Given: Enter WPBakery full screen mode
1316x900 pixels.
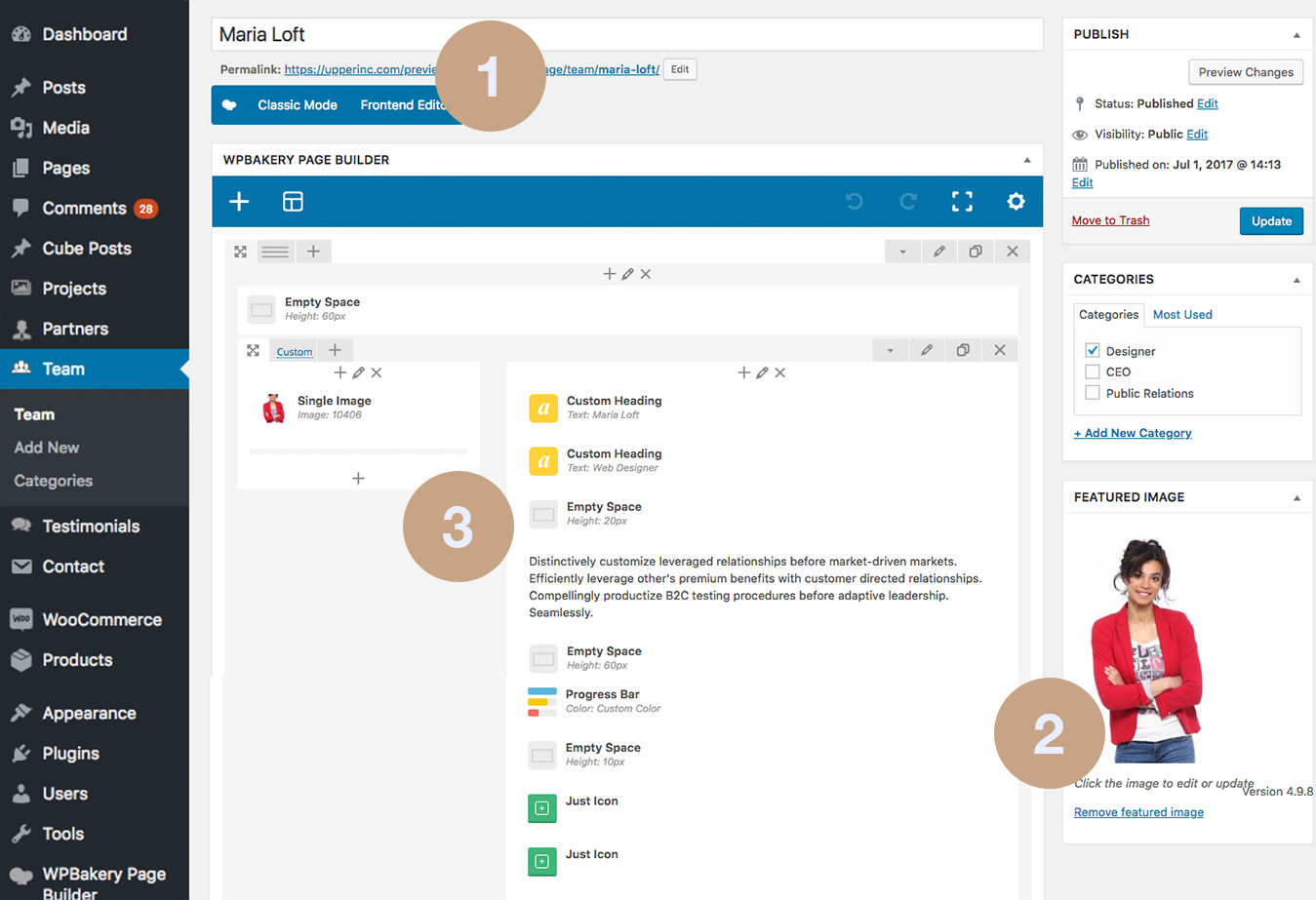Looking at the screenshot, I should pyautogui.click(x=962, y=202).
